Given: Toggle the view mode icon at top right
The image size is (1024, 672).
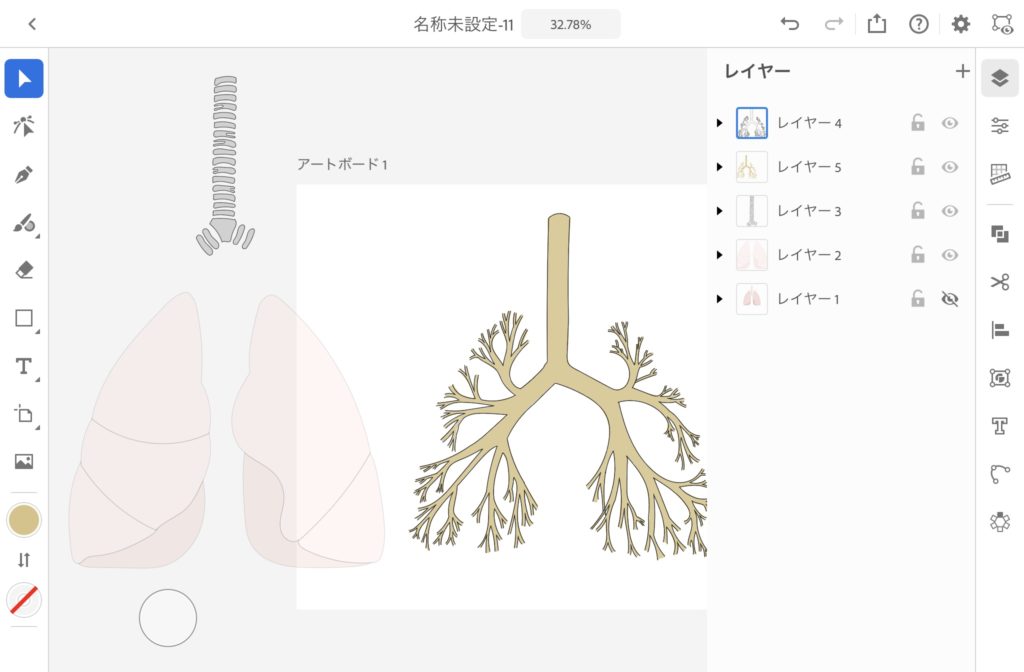Looking at the screenshot, I should coord(1002,24).
